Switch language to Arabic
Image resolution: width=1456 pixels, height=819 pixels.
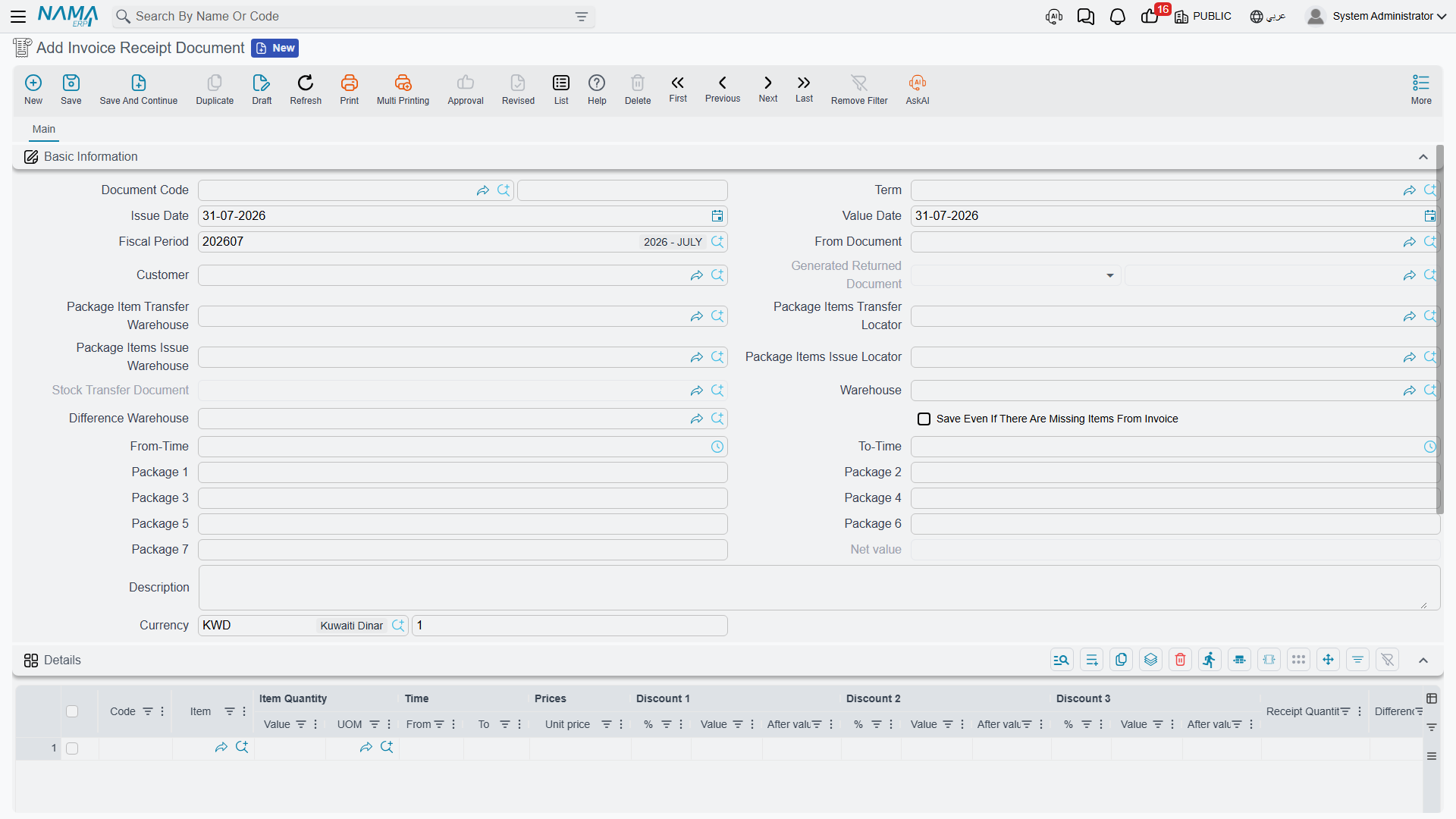(1268, 17)
